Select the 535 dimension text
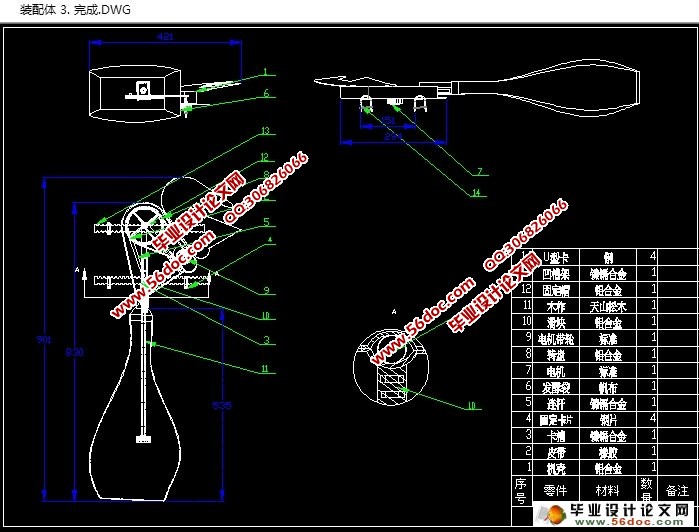The image size is (699, 532). pos(222,405)
